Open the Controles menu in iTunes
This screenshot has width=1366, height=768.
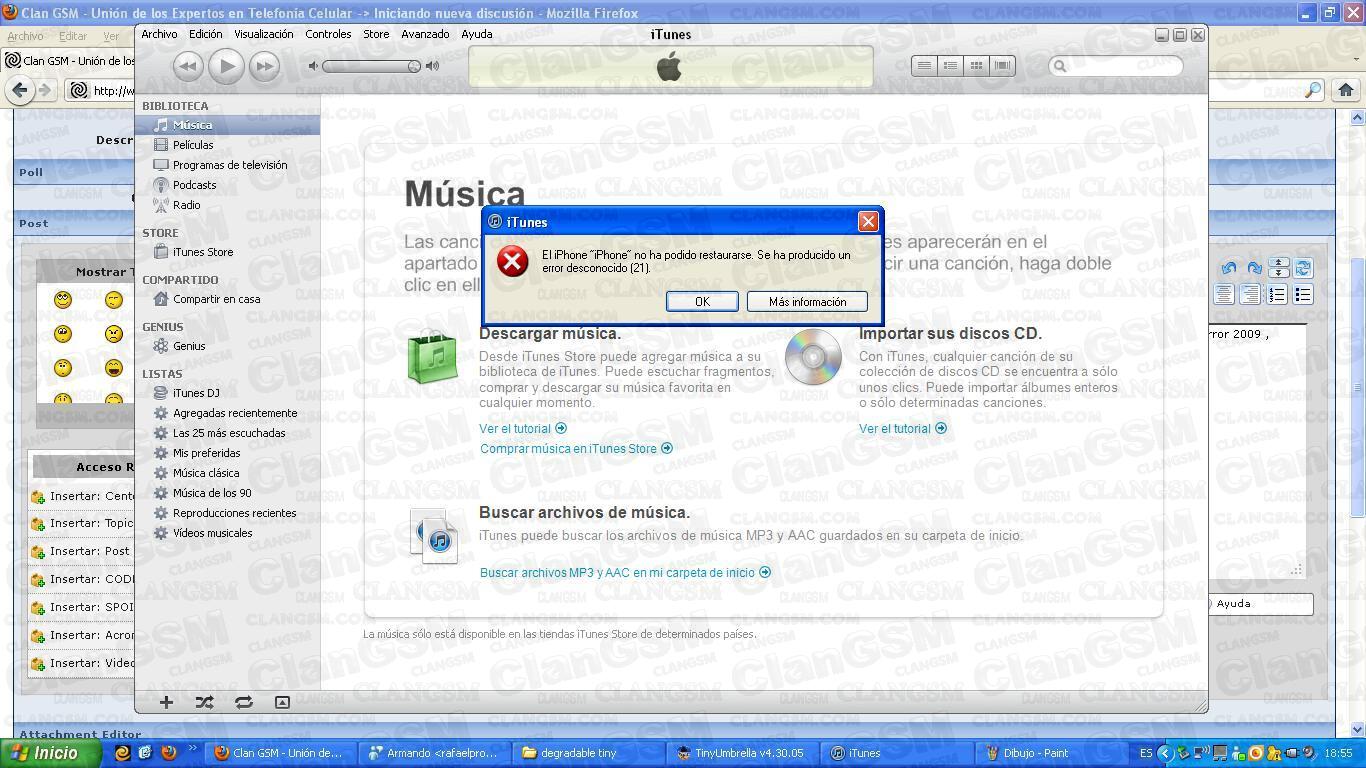pyautogui.click(x=328, y=34)
